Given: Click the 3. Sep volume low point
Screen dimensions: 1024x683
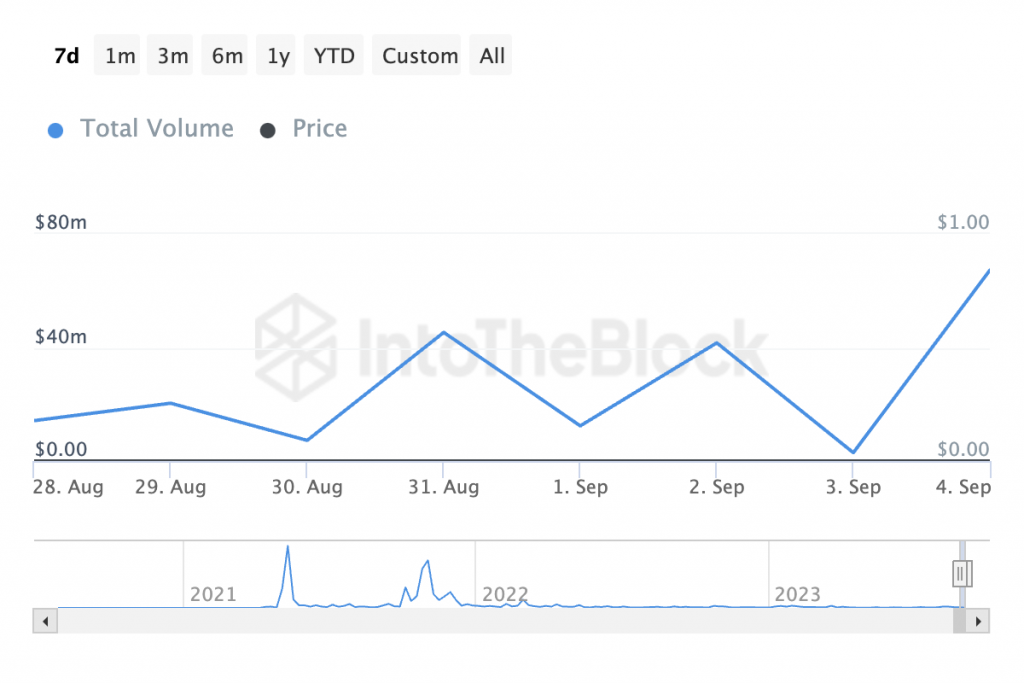Looking at the screenshot, I should pos(853,452).
